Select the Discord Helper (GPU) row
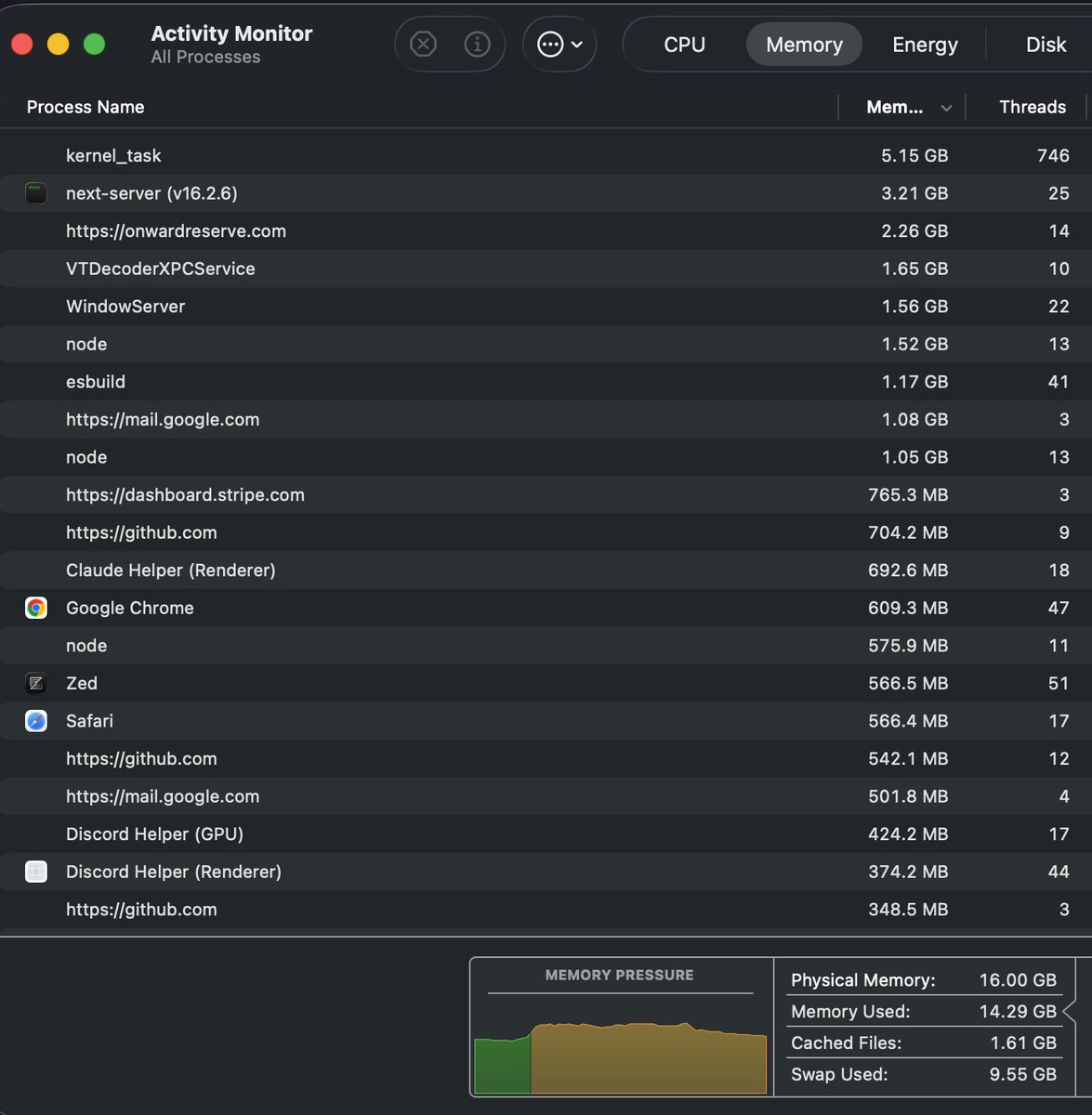The width and height of the screenshot is (1092, 1115). pos(546,833)
